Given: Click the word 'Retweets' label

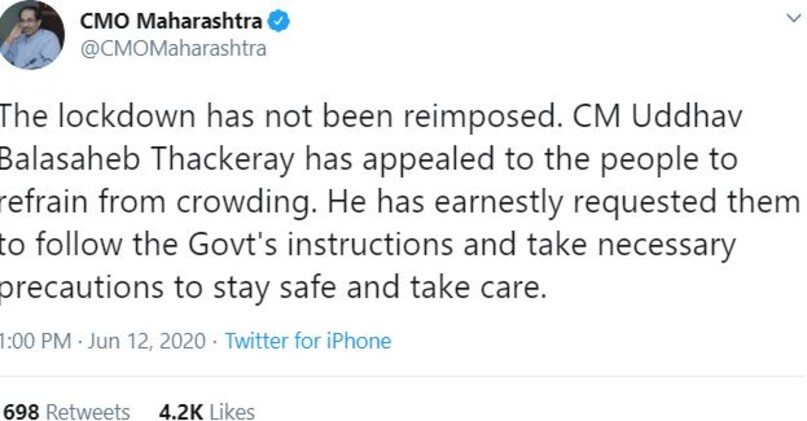Looking at the screenshot, I should click(x=88, y=412).
